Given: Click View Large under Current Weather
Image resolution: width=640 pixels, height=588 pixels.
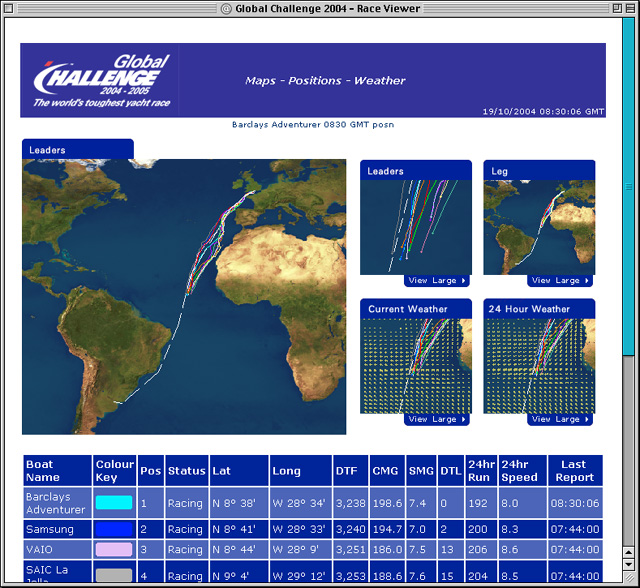Looking at the screenshot, I should point(437,419).
